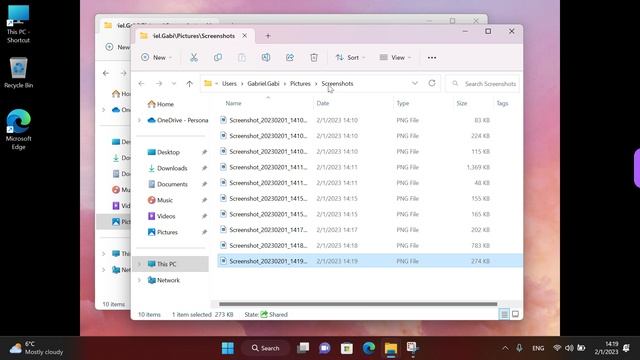Click the taskbar Search box
Image resolution: width=640 pixels, height=360 pixels.
pos(265,348)
